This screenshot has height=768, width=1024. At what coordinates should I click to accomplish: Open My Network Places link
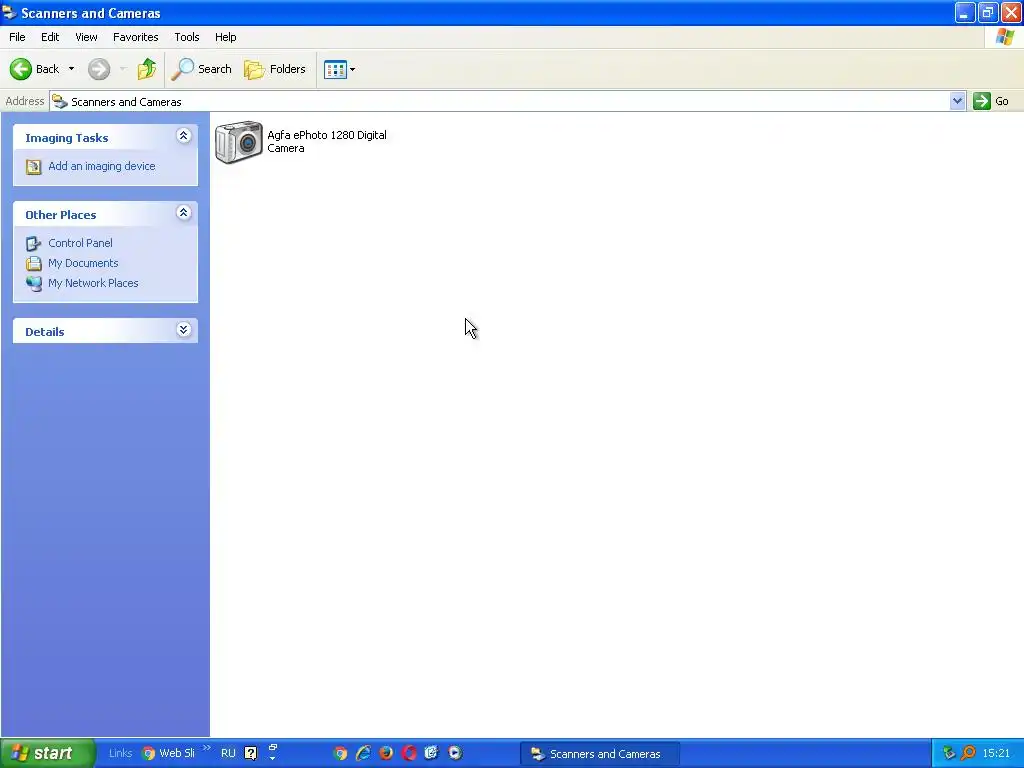[93, 283]
